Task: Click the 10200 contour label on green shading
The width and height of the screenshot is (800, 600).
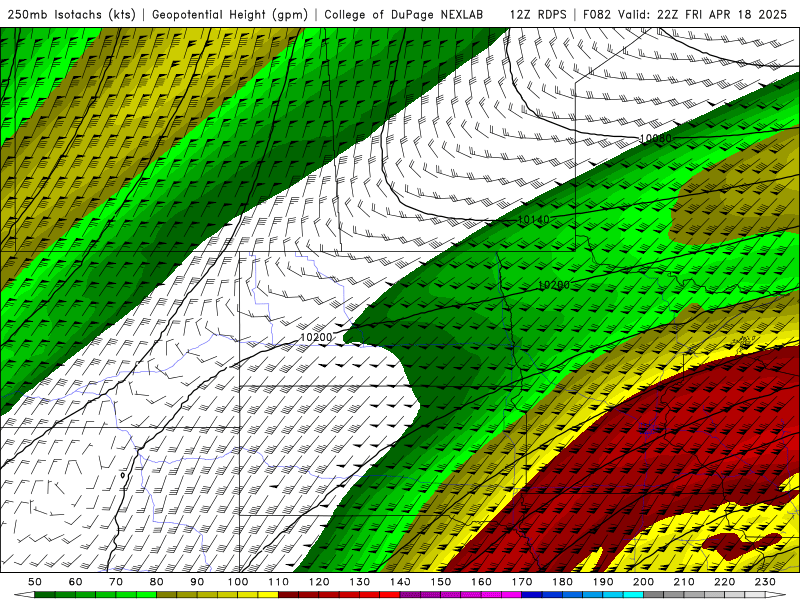Action: coord(554,285)
